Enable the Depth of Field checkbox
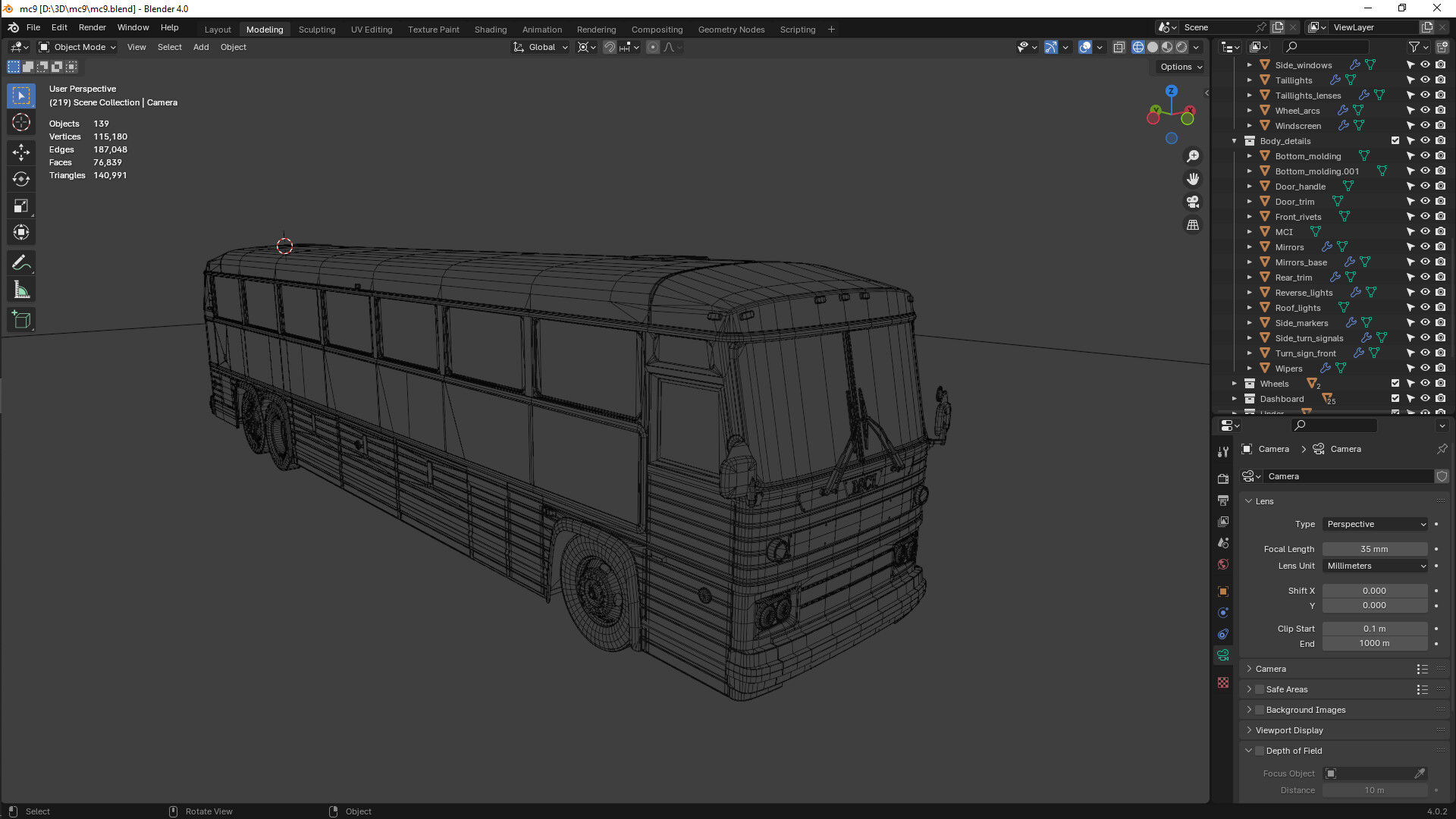The height and width of the screenshot is (819, 1456). 1260,751
